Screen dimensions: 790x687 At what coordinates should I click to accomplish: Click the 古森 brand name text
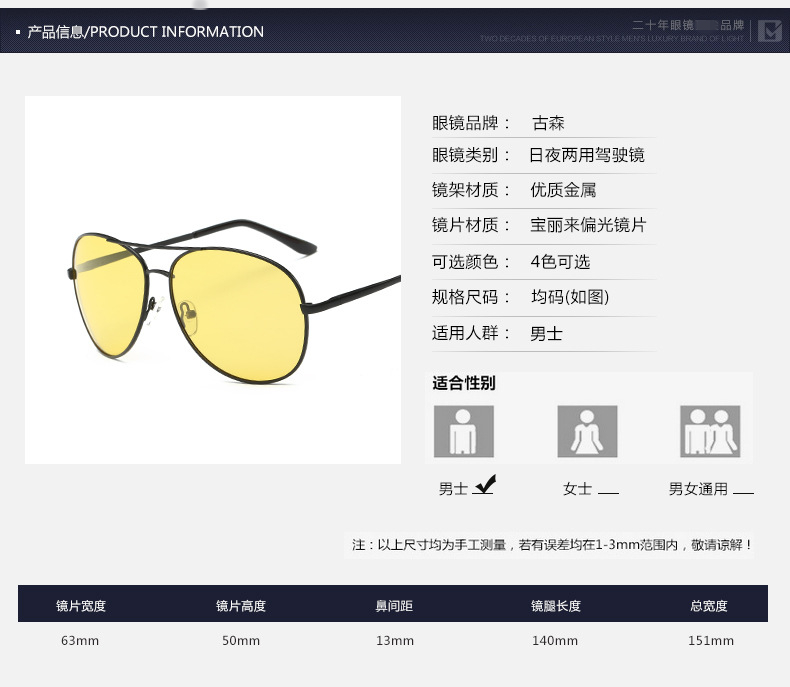click(x=548, y=123)
